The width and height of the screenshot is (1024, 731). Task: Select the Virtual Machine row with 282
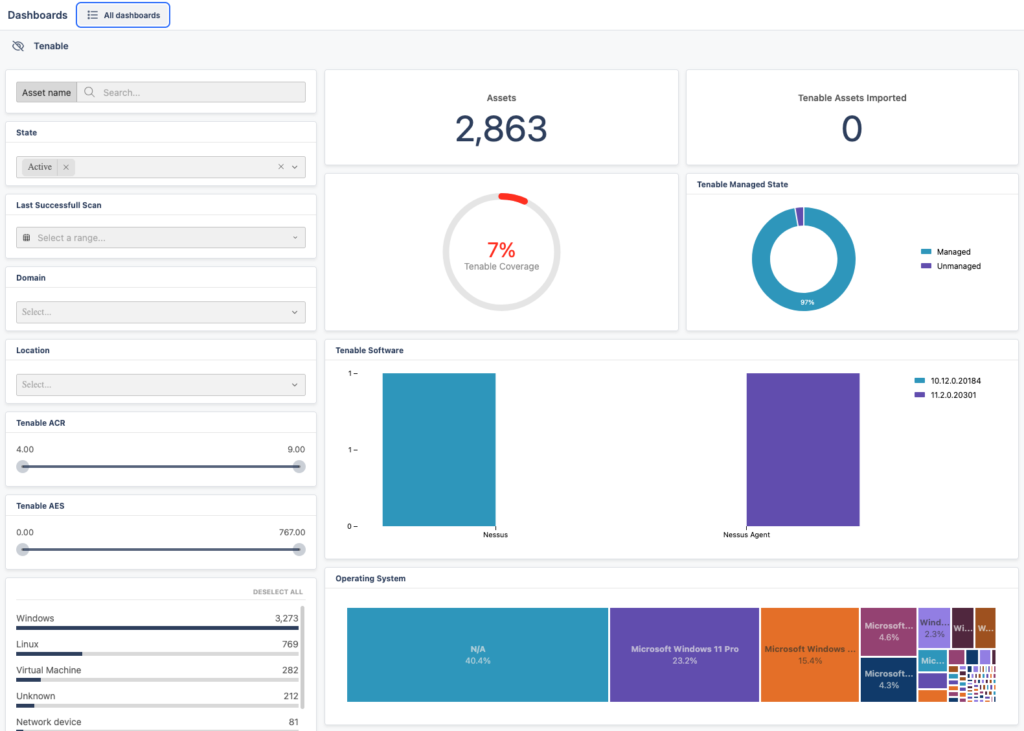(157, 673)
